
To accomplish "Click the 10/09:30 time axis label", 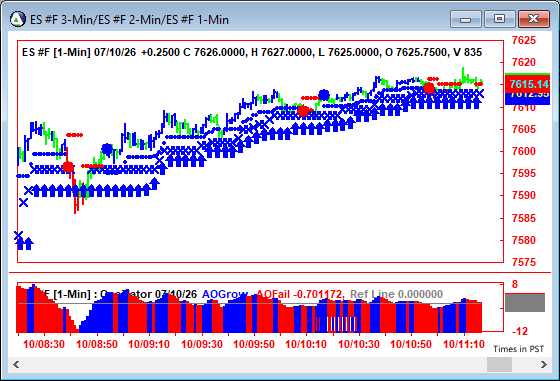I will [x=202, y=344].
